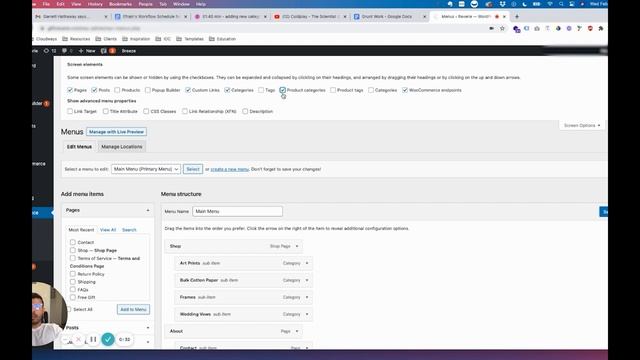Switch to the Search pages tab
Viewport: 640px width, 360px height.
[129, 230]
